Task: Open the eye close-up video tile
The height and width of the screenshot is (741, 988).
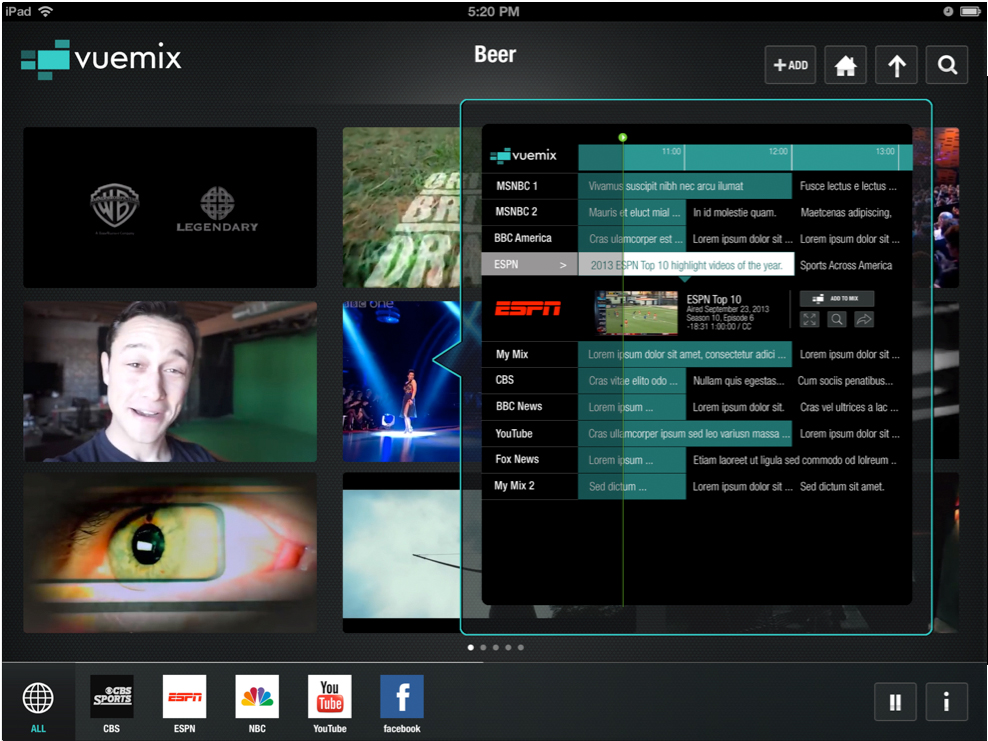Action: pos(170,553)
